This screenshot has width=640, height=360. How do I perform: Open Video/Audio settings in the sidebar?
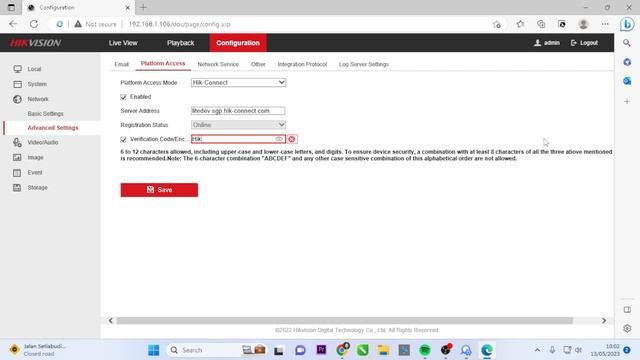tap(43, 142)
